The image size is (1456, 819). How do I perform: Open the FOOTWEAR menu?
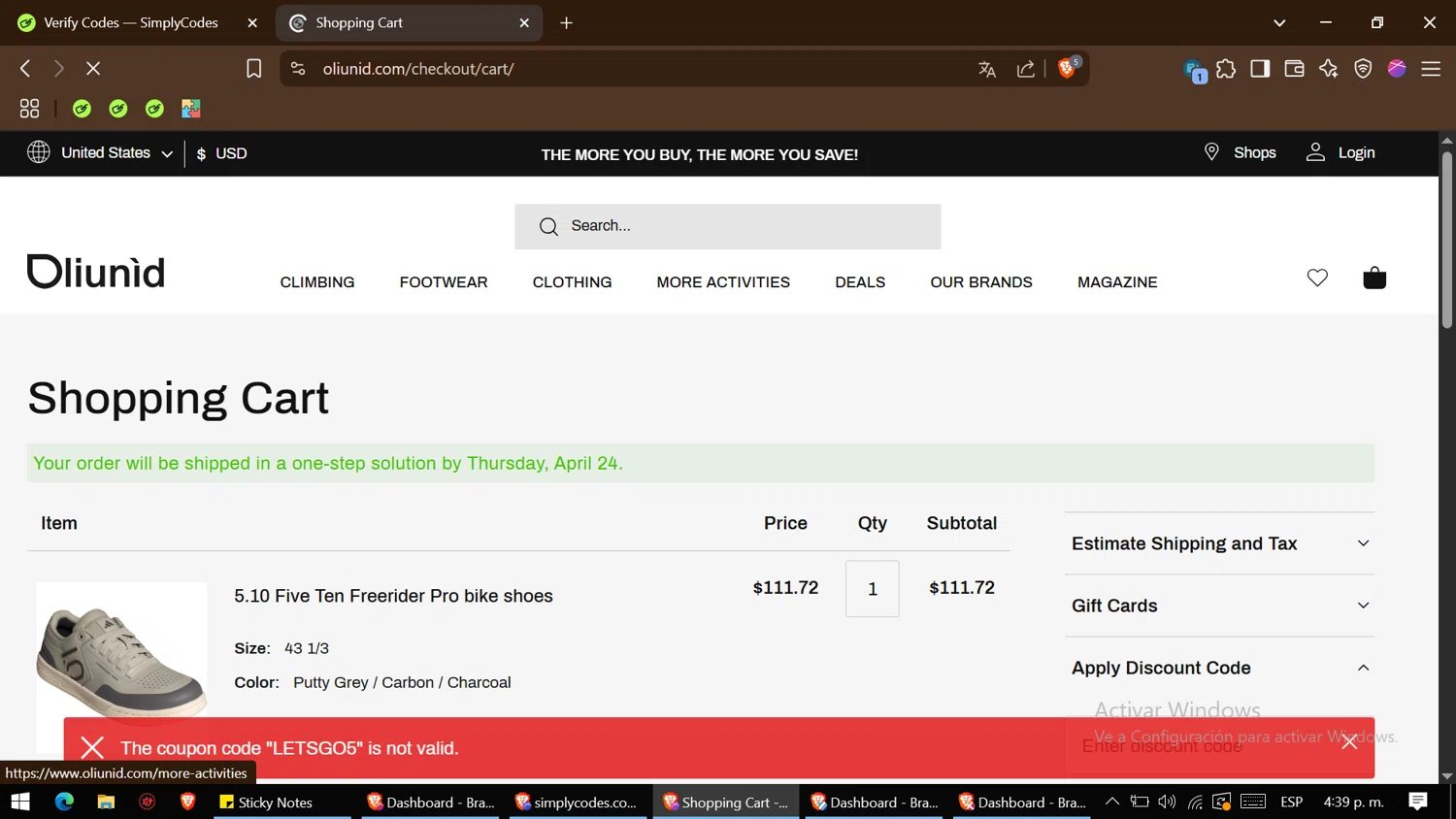click(x=444, y=282)
